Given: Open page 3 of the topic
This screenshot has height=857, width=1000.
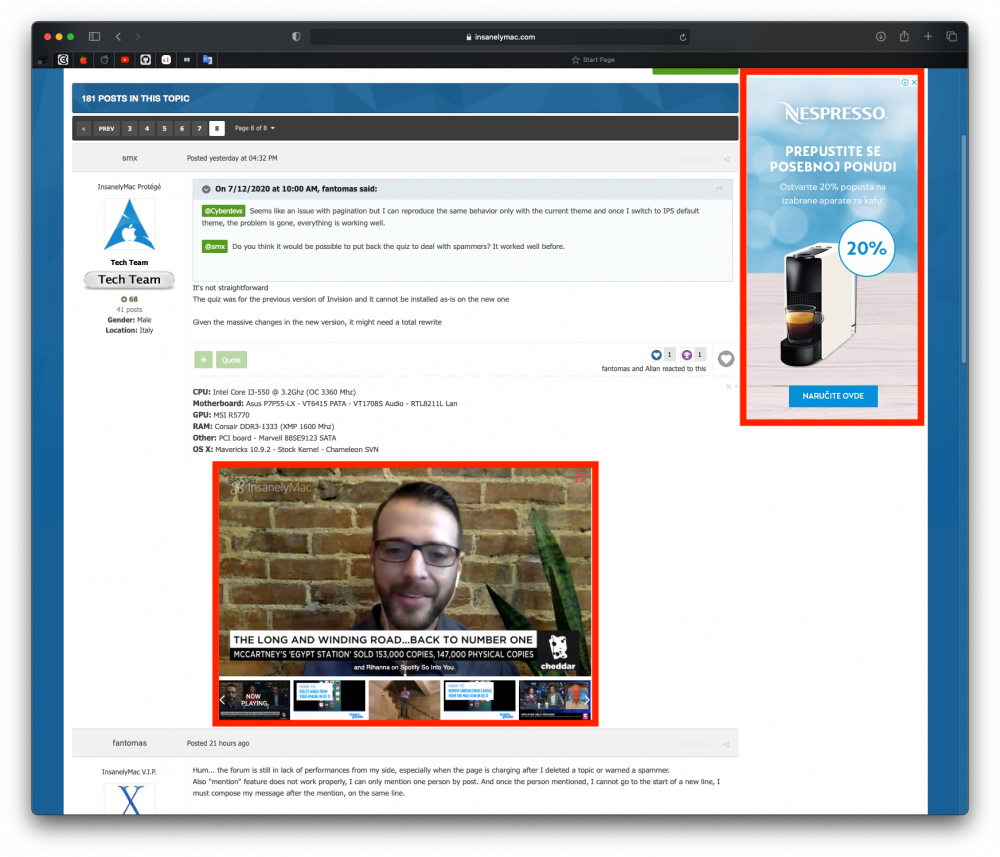Looking at the screenshot, I should pos(129,129).
